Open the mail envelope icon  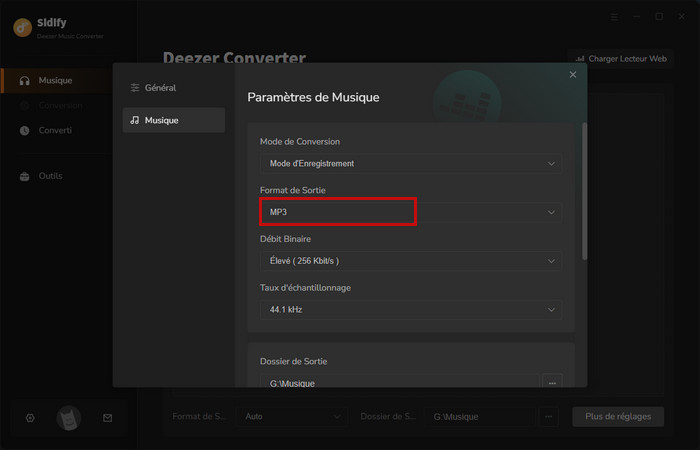point(107,417)
